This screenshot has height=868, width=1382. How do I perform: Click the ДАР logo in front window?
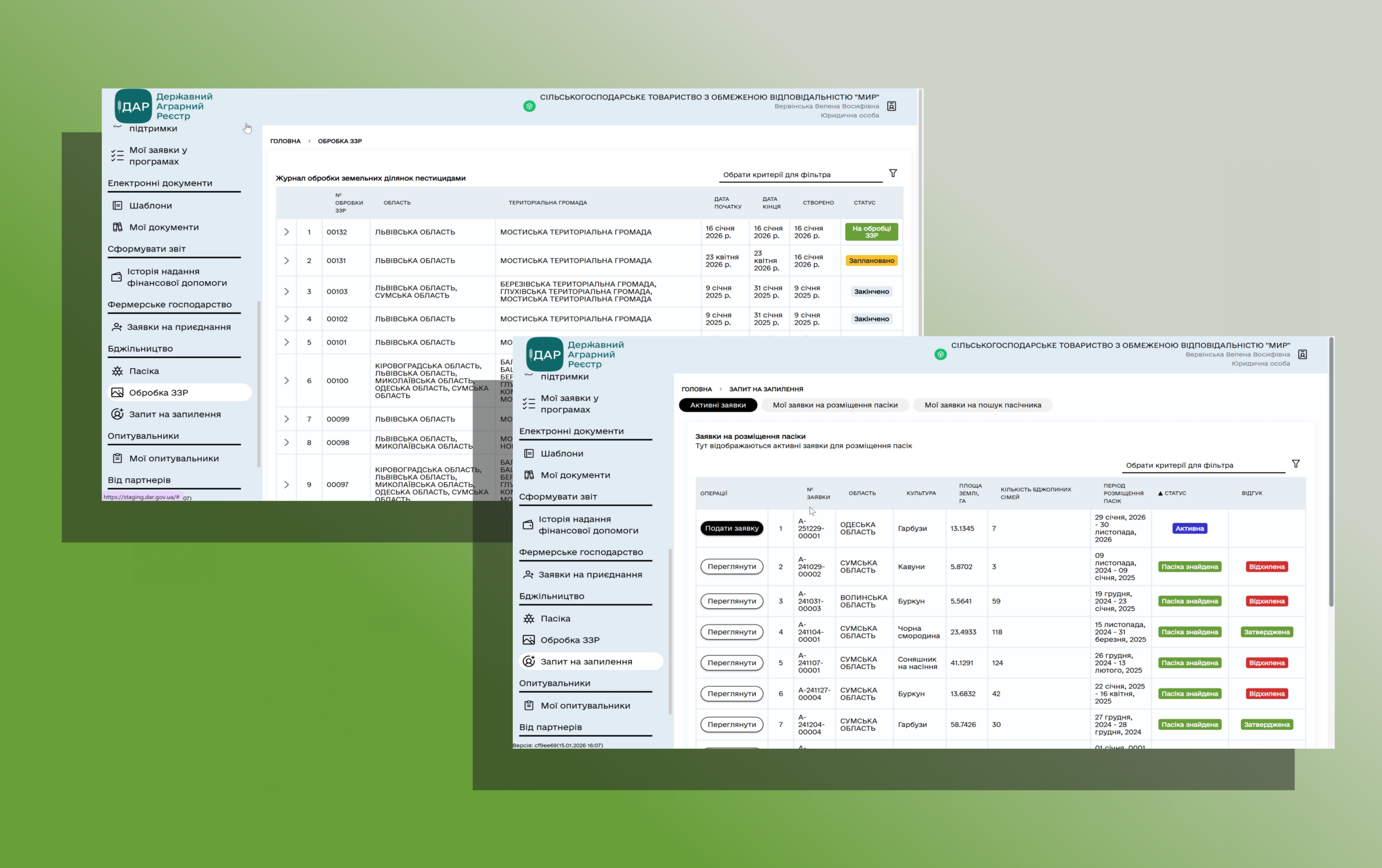(545, 354)
